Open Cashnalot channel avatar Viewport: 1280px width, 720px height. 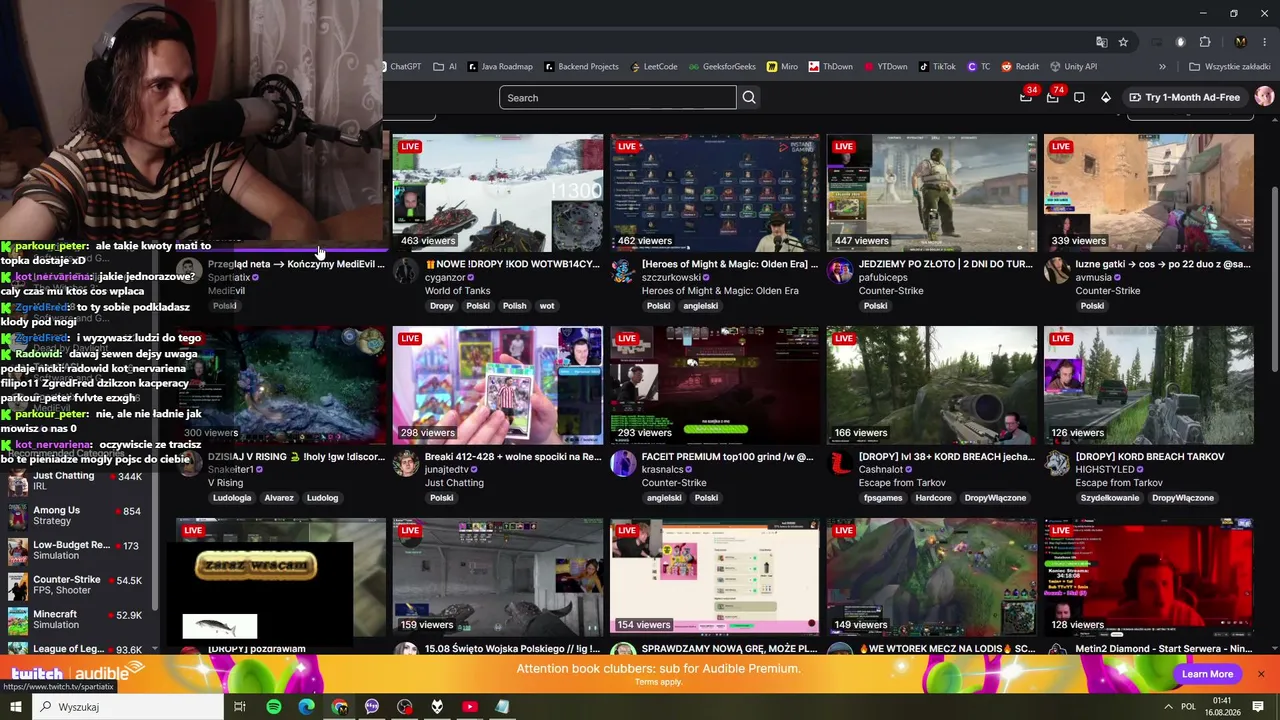point(840,463)
